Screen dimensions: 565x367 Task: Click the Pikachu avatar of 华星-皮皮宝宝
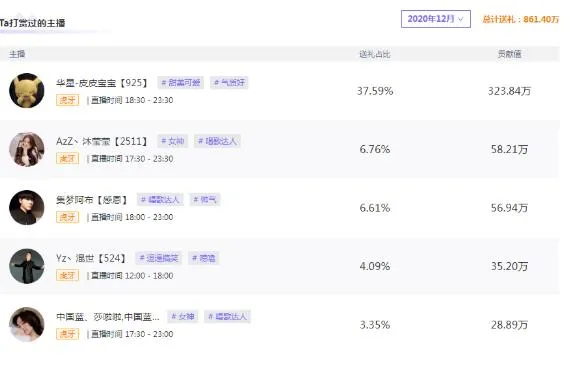tap(27, 90)
